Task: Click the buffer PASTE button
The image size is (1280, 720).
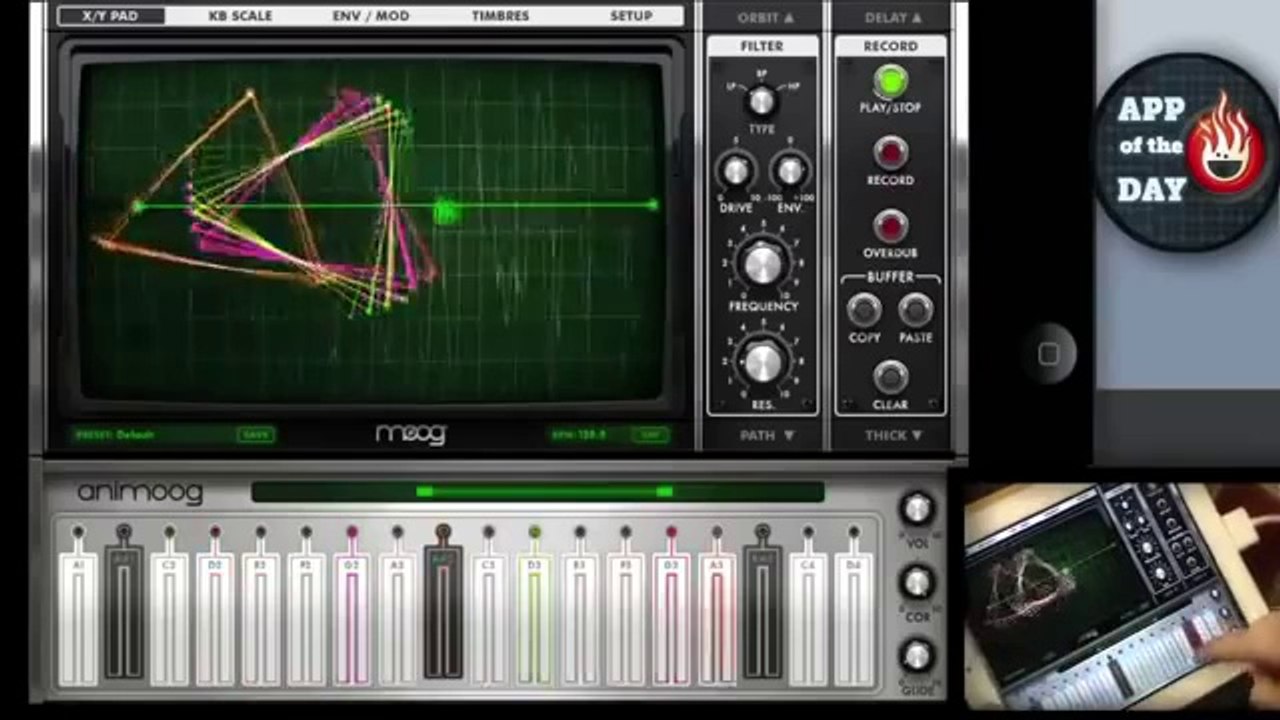Action: click(x=915, y=311)
